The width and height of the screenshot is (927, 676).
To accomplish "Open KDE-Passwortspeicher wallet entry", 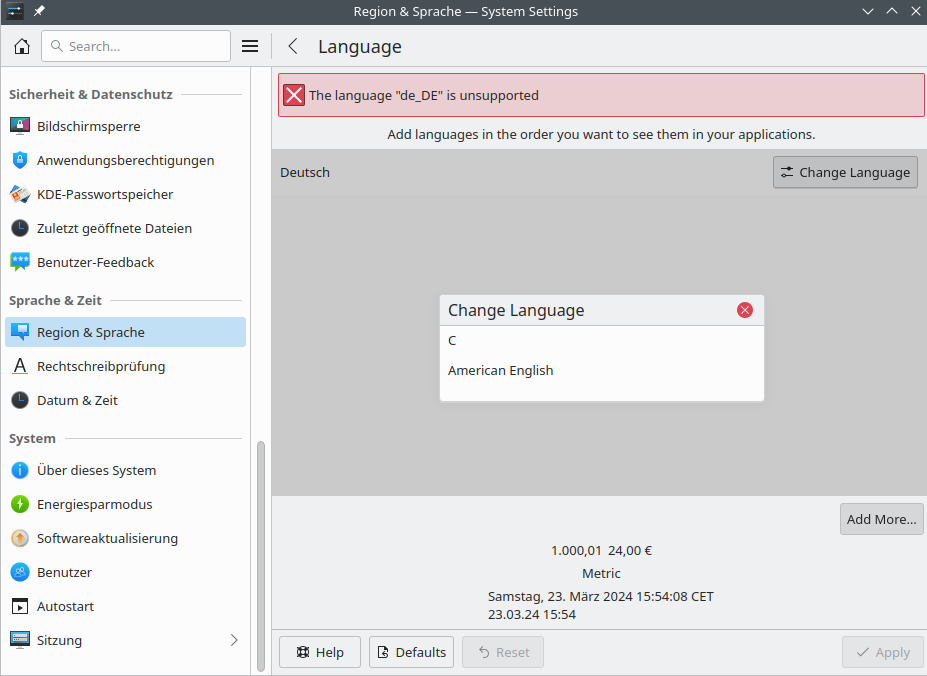I will pos(125,194).
